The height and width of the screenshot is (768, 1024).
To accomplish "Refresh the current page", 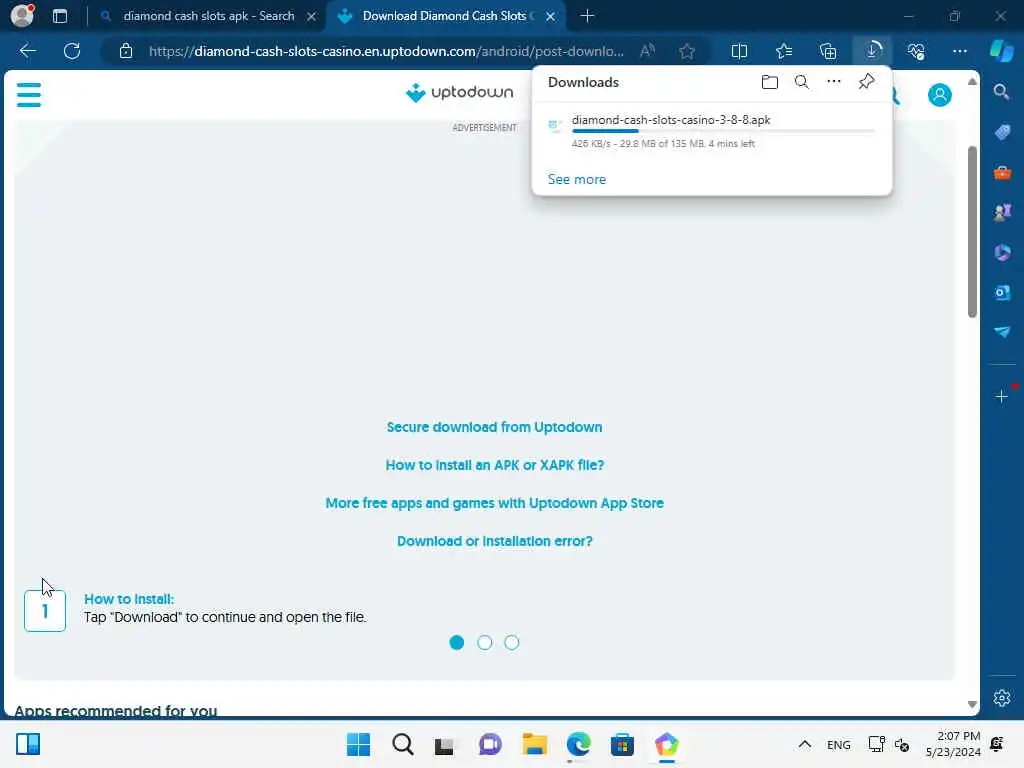I will (x=72, y=51).
